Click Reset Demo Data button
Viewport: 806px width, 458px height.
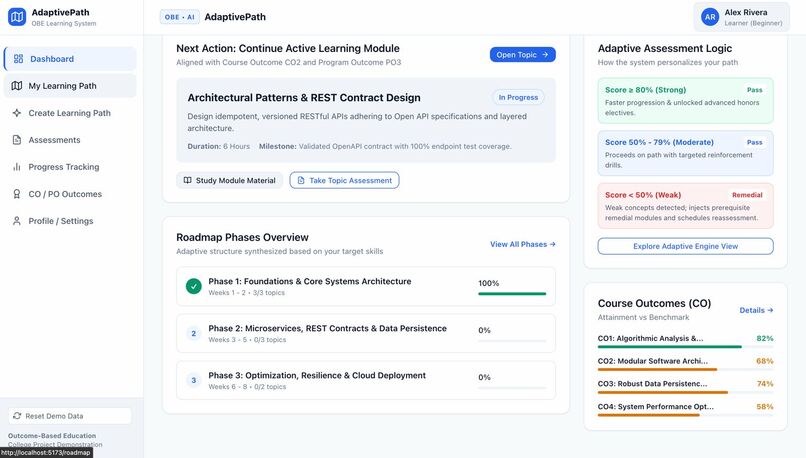click(70, 416)
